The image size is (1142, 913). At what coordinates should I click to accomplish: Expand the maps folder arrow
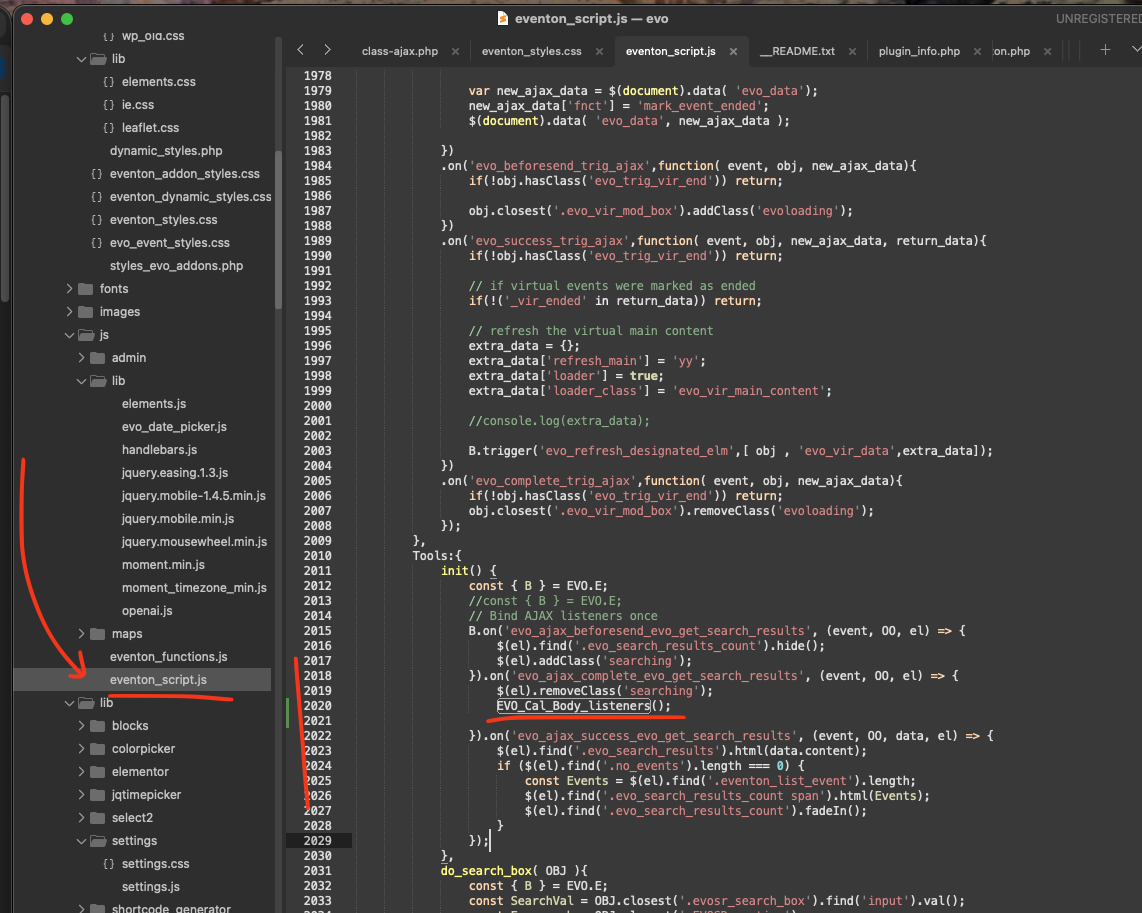click(x=82, y=634)
